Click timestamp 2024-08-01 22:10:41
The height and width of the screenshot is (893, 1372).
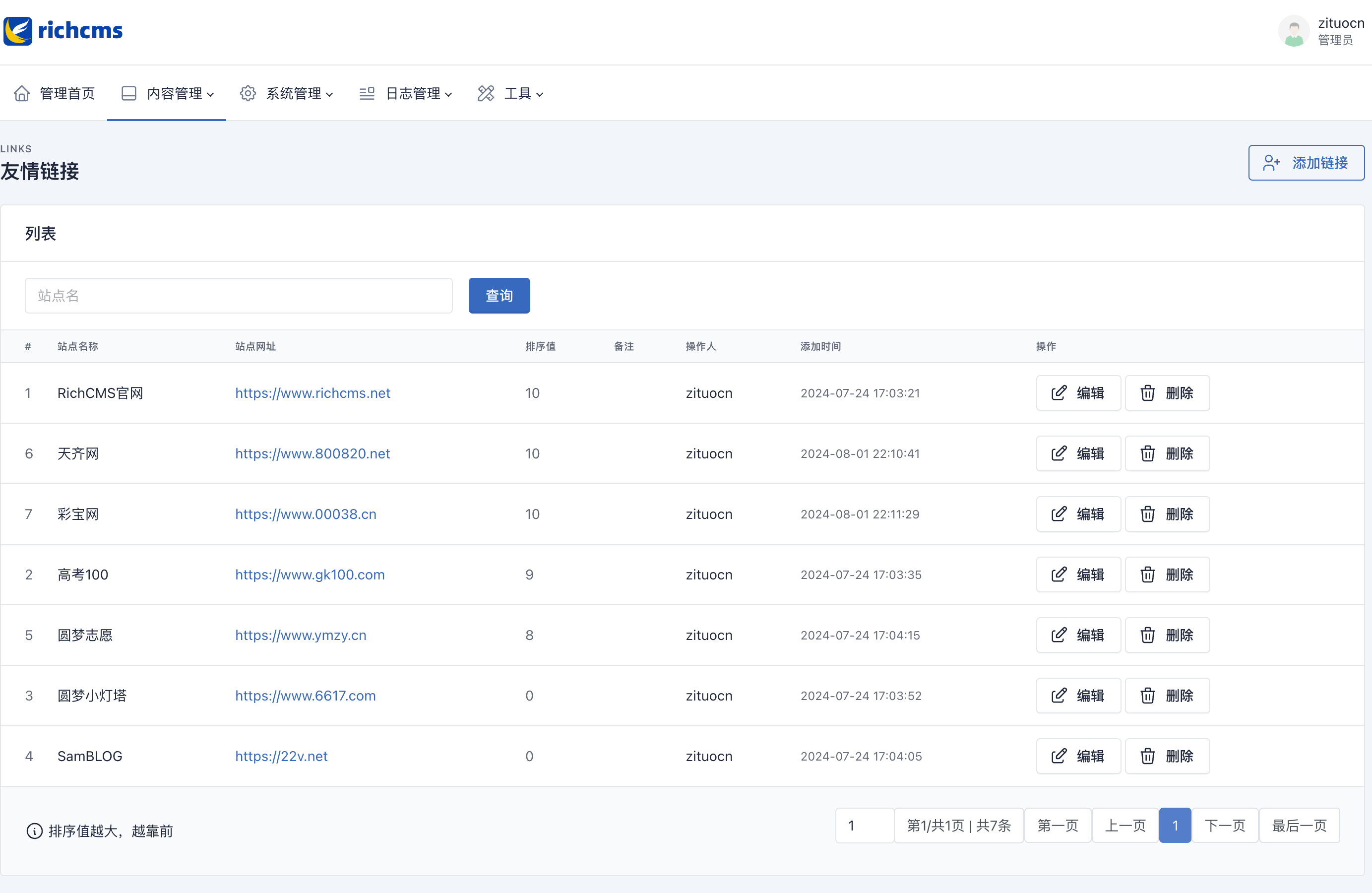click(860, 454)
